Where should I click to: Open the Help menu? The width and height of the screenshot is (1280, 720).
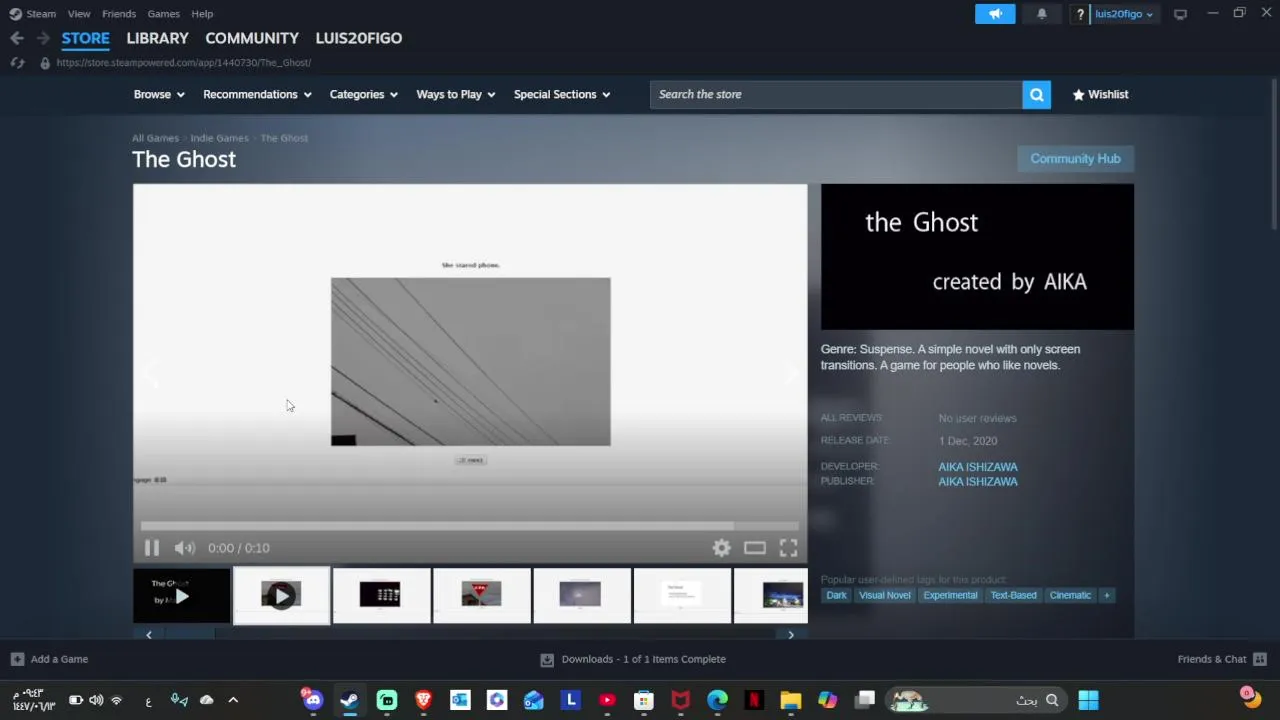pyautogui.click(x=202, y=14)
